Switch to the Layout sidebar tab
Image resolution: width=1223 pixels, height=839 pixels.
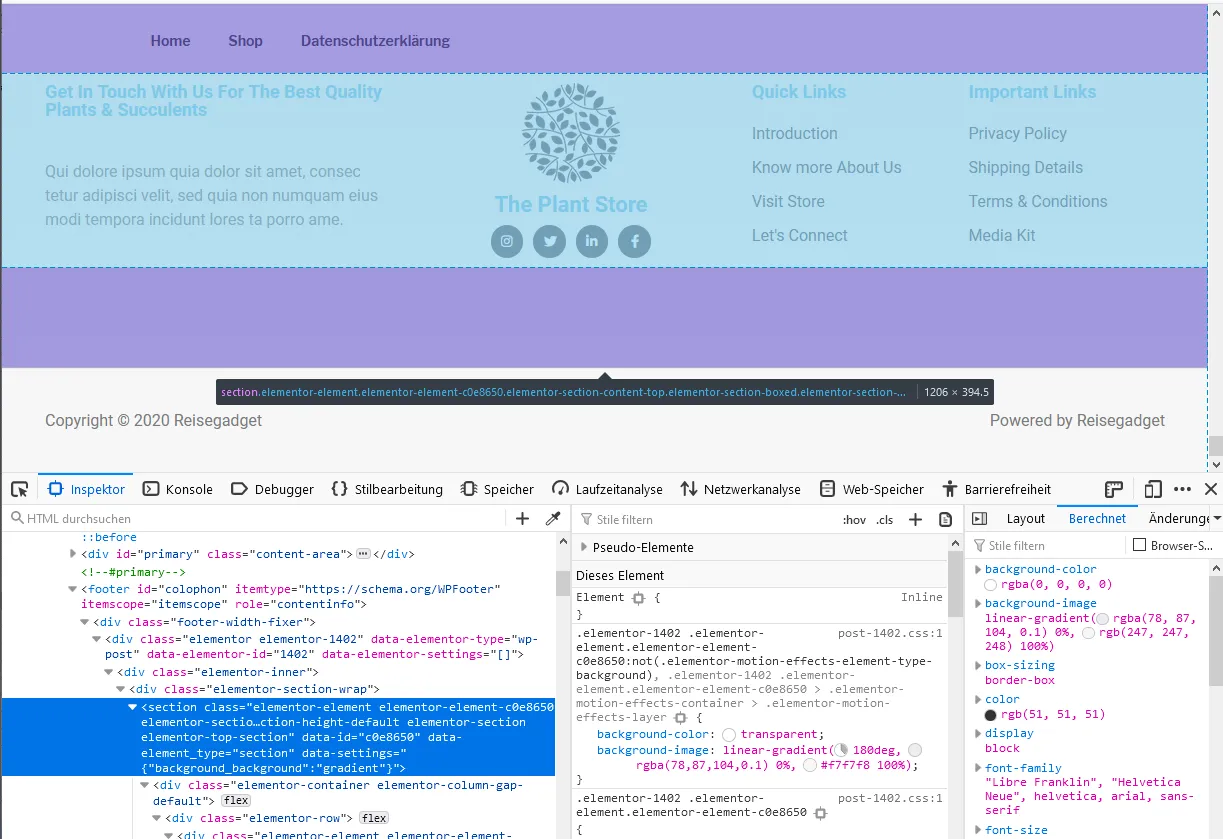[1026, 519]
